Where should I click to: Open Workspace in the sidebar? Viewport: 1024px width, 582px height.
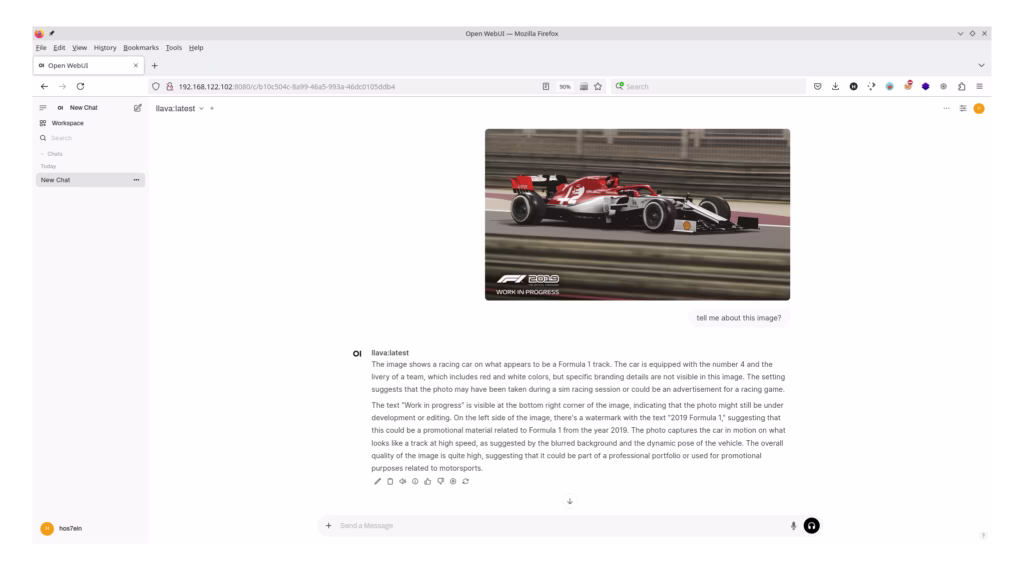tap(67, 123)
